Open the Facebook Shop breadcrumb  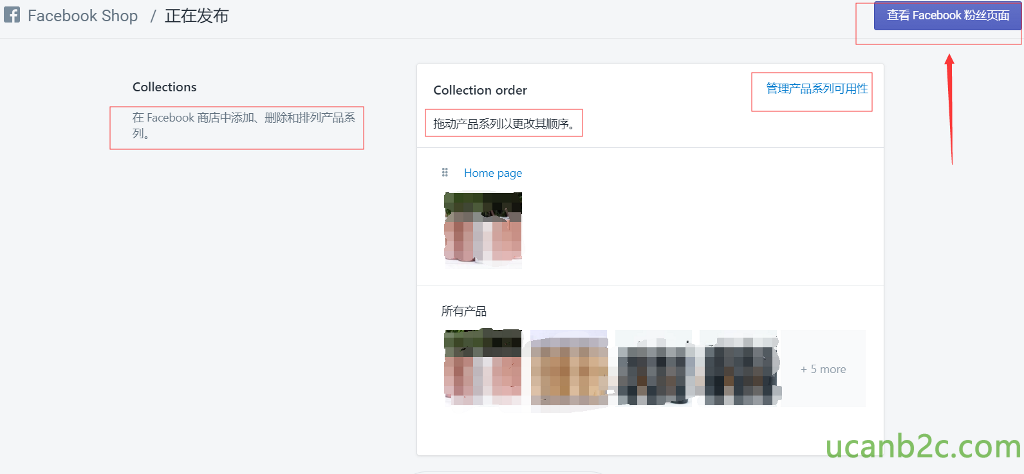tap(83, 16)
